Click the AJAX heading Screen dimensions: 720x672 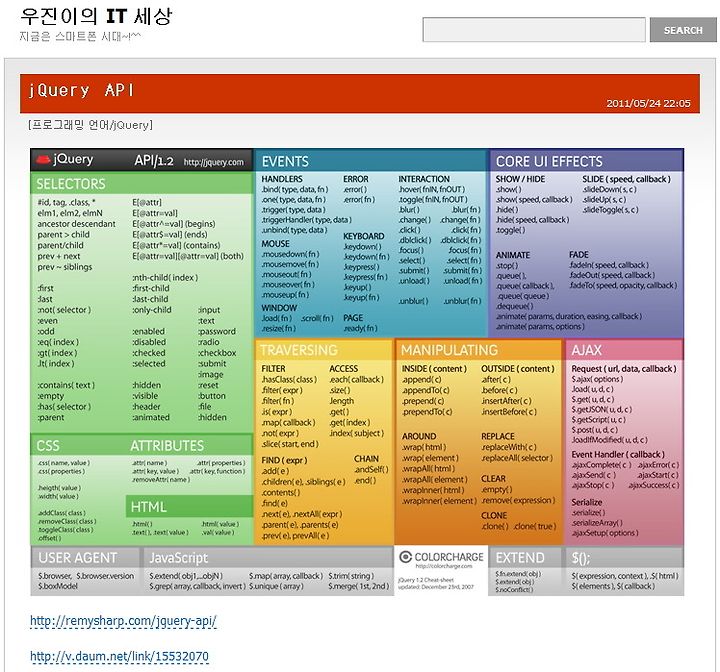[586, 350]
